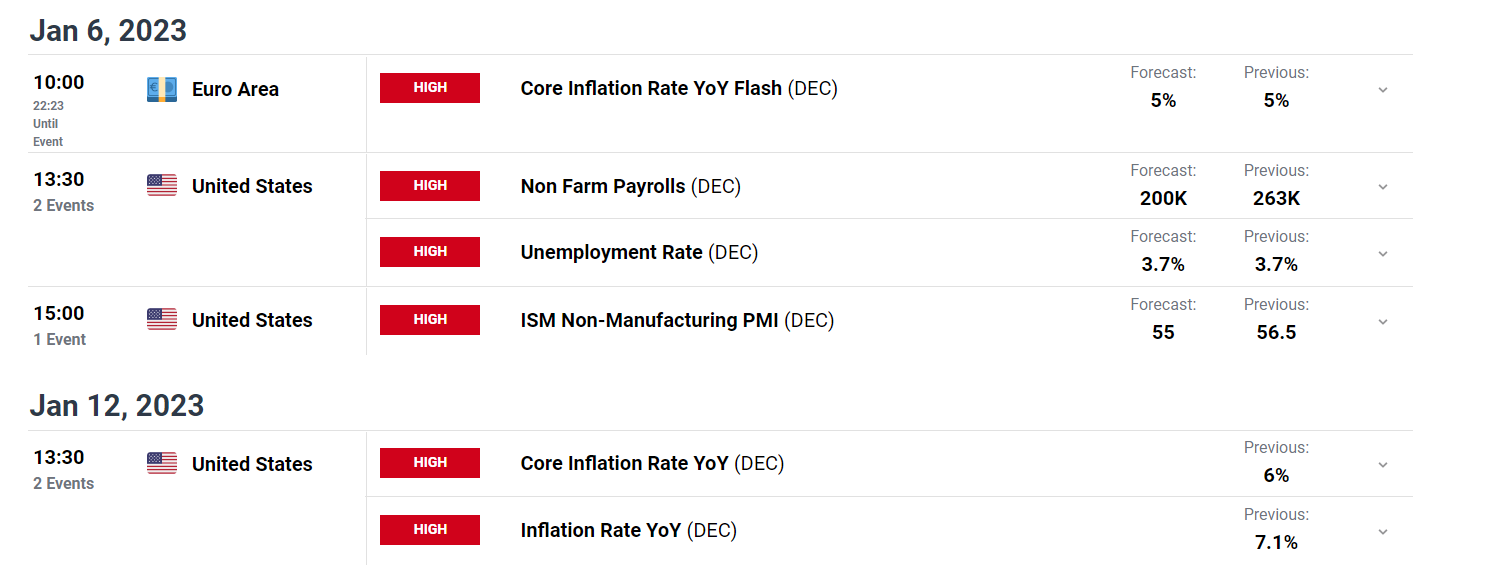This screenshot has height=567, width=1493.
Task: Click HIGH badge beside Inflation Rate YoY
Action: [430, 530]
